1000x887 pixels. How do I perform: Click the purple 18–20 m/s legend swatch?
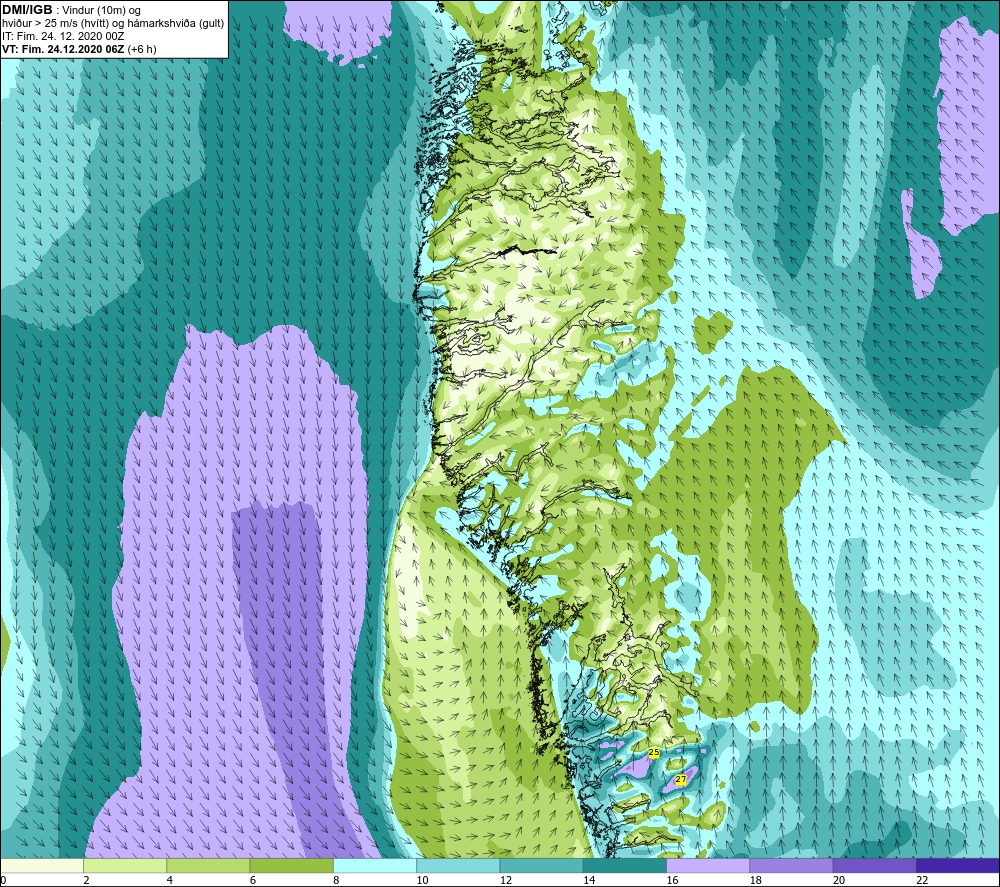(x=791, y=865)
